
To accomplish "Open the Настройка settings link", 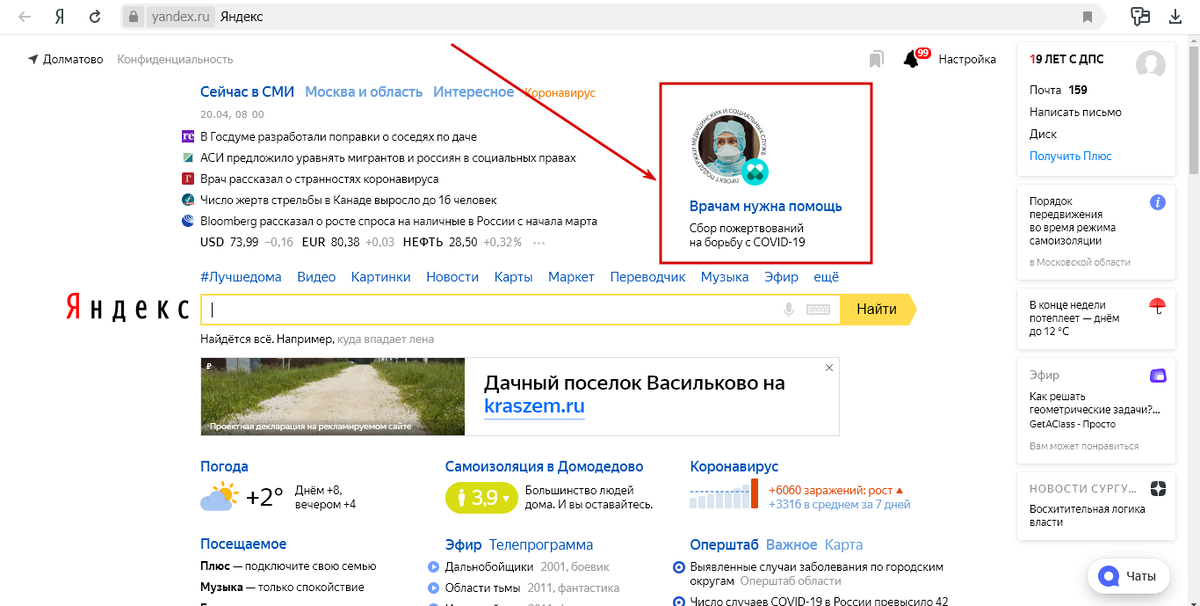I will (967, 60).
